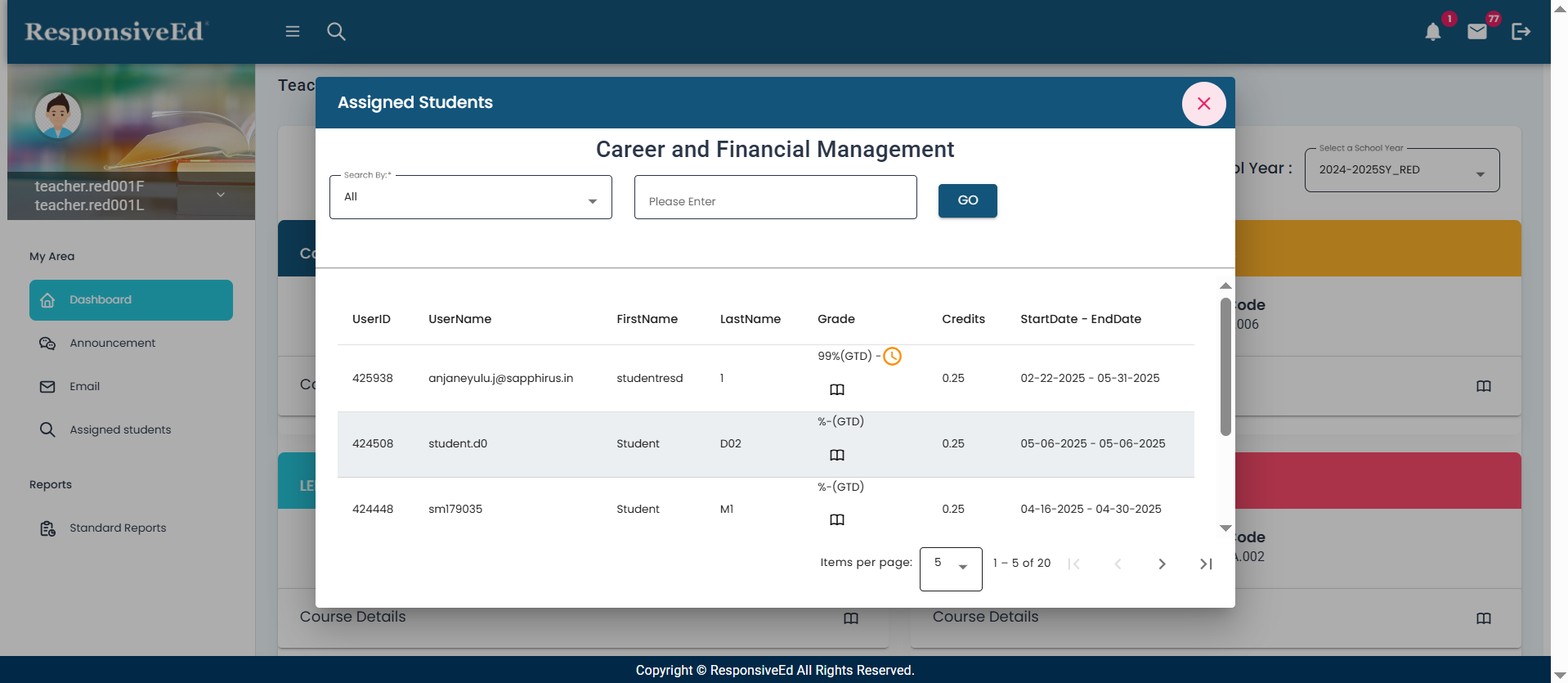Open the mail envelope icon with 77 badge
This screenshot has height=683, width=1568.
point(1476,32)
